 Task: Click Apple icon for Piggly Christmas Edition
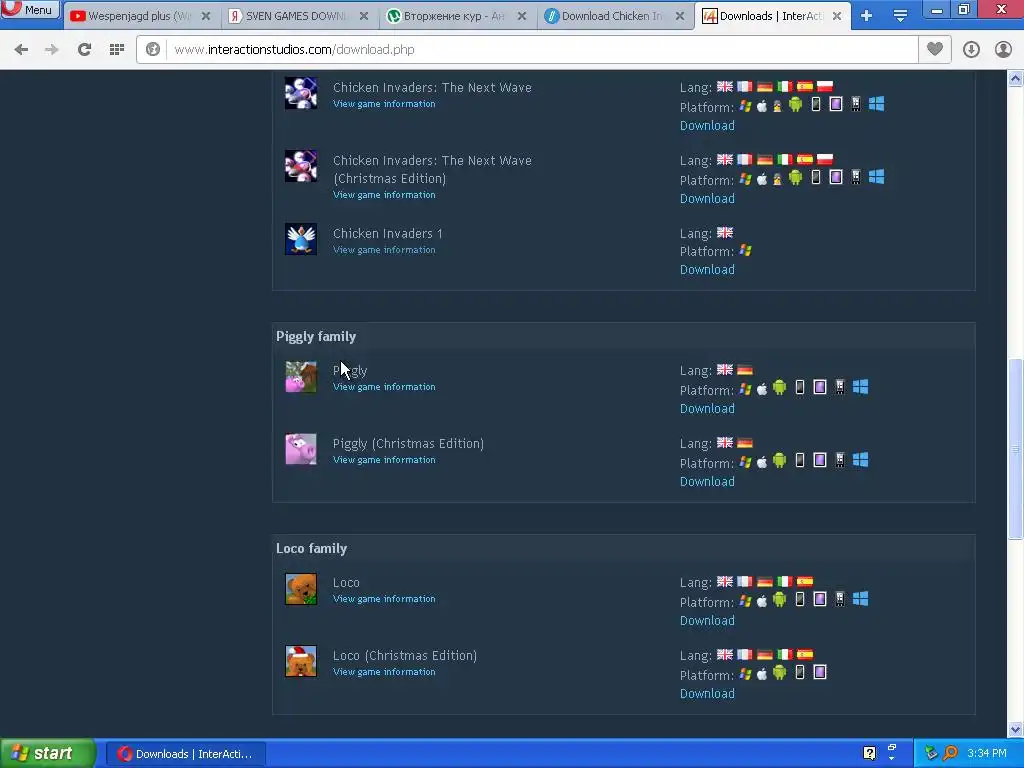click(762, 462)
